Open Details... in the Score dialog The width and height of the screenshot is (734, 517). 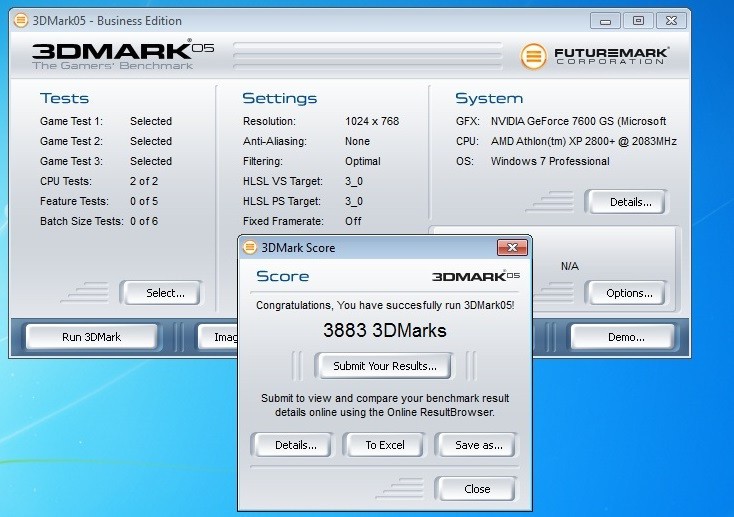293,445
